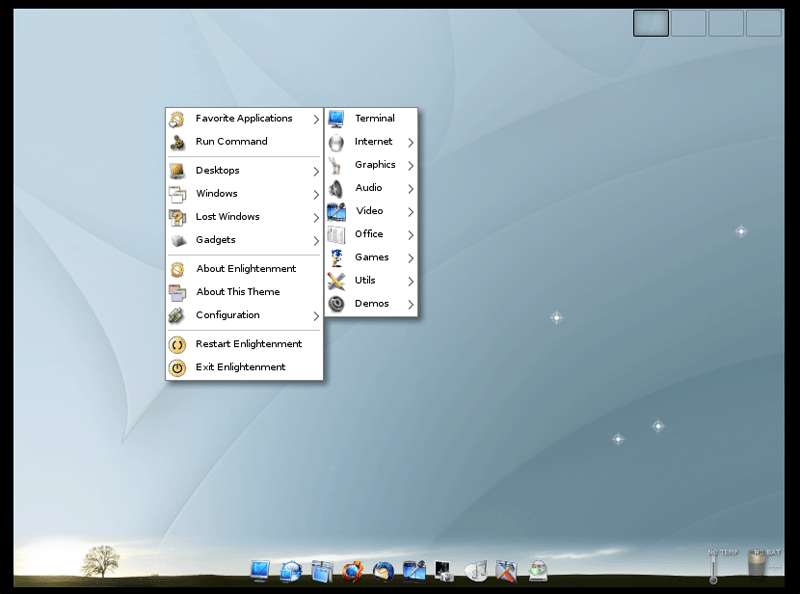This screenshot has height=594, width=800.
Task: Click the Gadgets cube icon
Action: coord(178,240)
